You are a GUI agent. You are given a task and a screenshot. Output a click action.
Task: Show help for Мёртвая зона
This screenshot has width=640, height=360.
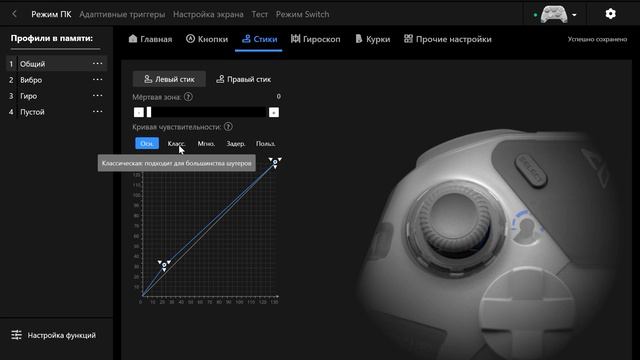pos(188,97)
